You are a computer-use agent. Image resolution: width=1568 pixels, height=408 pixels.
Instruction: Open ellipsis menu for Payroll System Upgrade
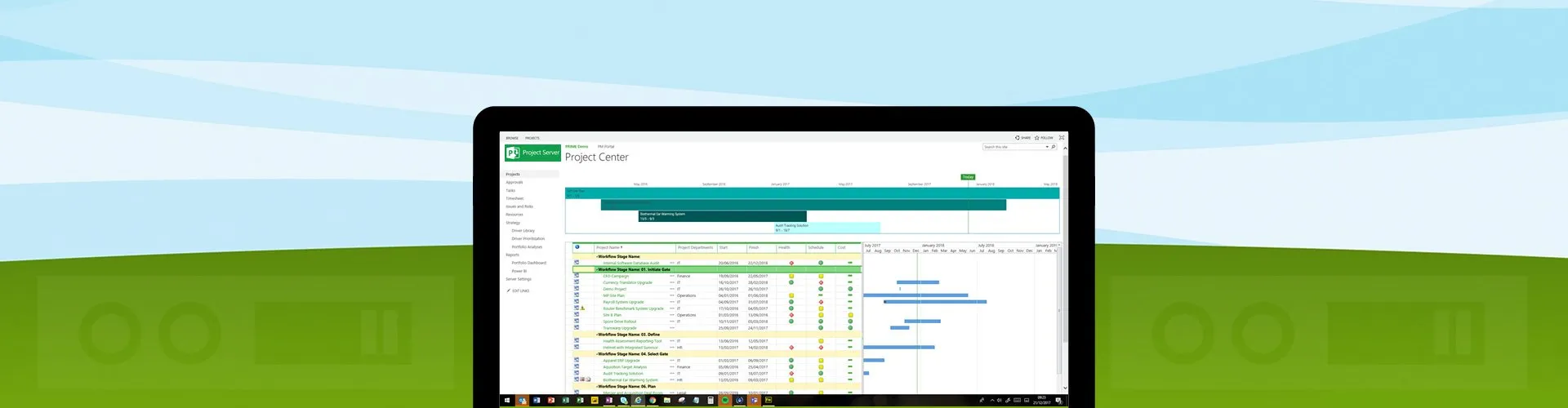(672, 302)
